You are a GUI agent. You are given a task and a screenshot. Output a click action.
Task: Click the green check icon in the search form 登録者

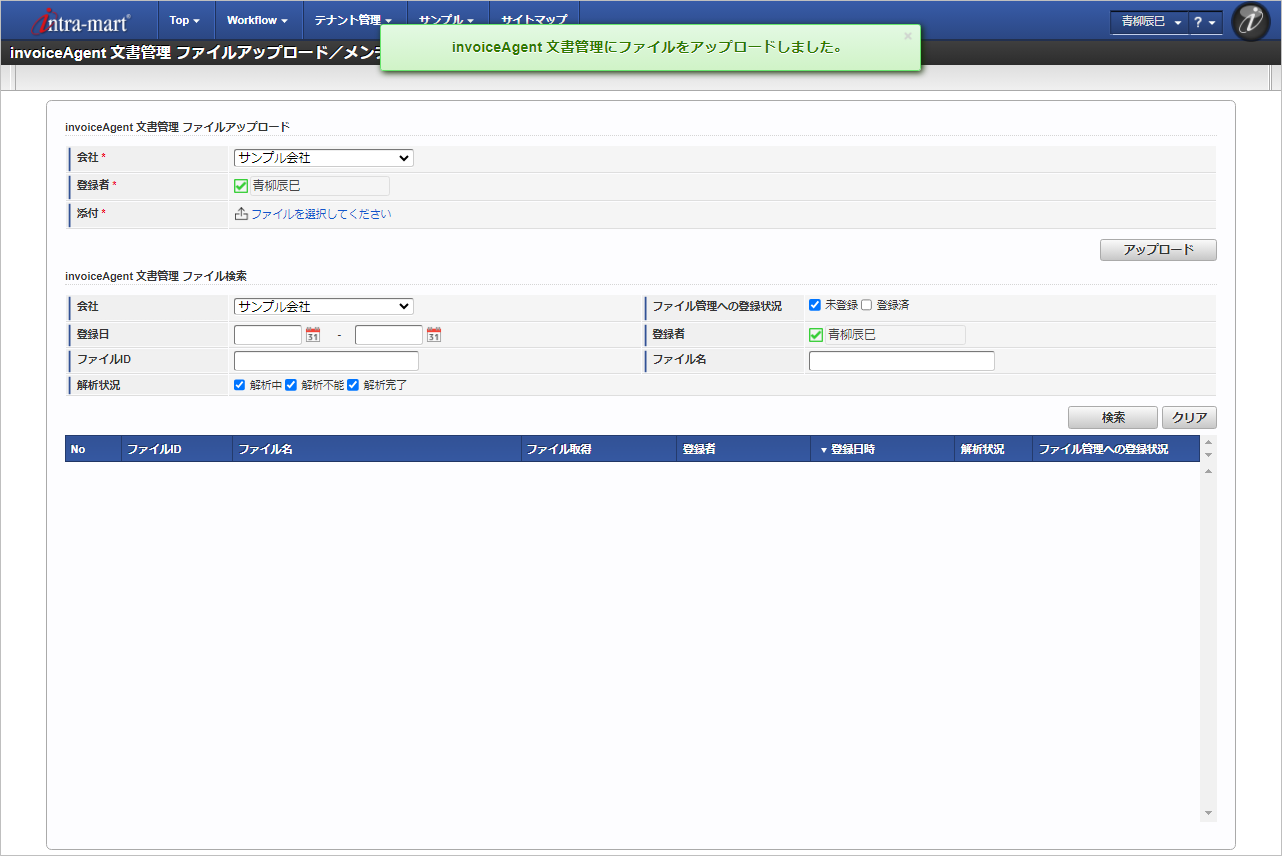[x=816, y=335]
